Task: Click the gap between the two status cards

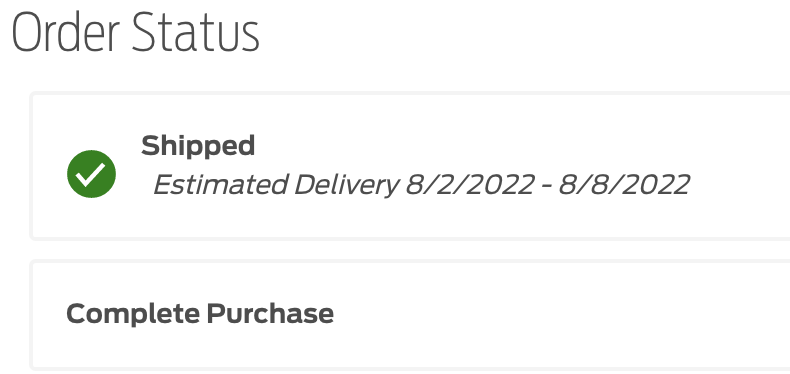Action: 410,250
